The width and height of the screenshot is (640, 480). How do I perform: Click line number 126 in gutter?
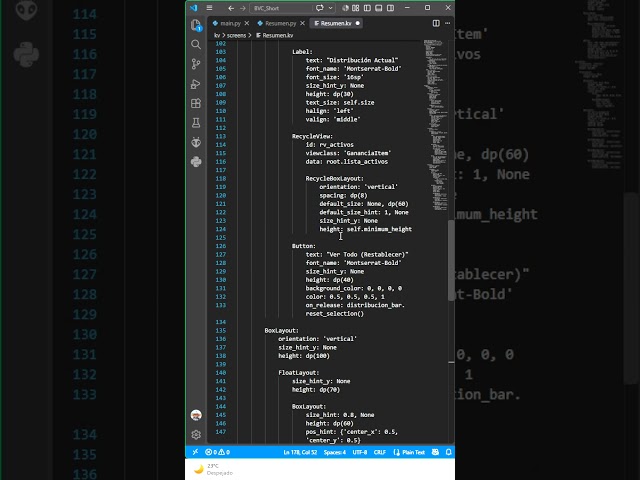pos(221,246)
